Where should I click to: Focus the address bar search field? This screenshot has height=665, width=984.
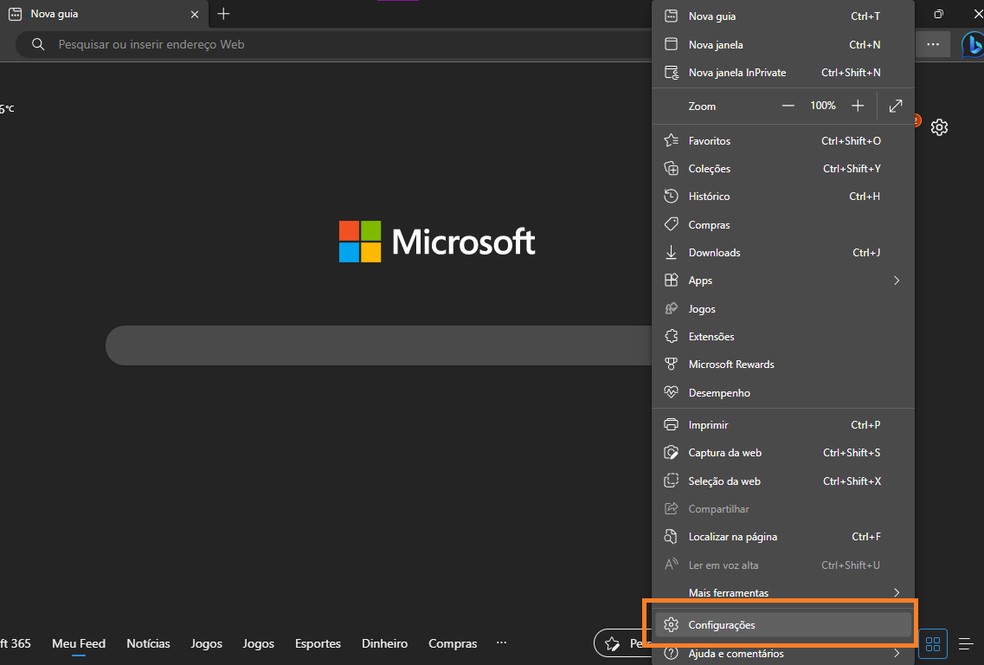click(x=333, y=45)
